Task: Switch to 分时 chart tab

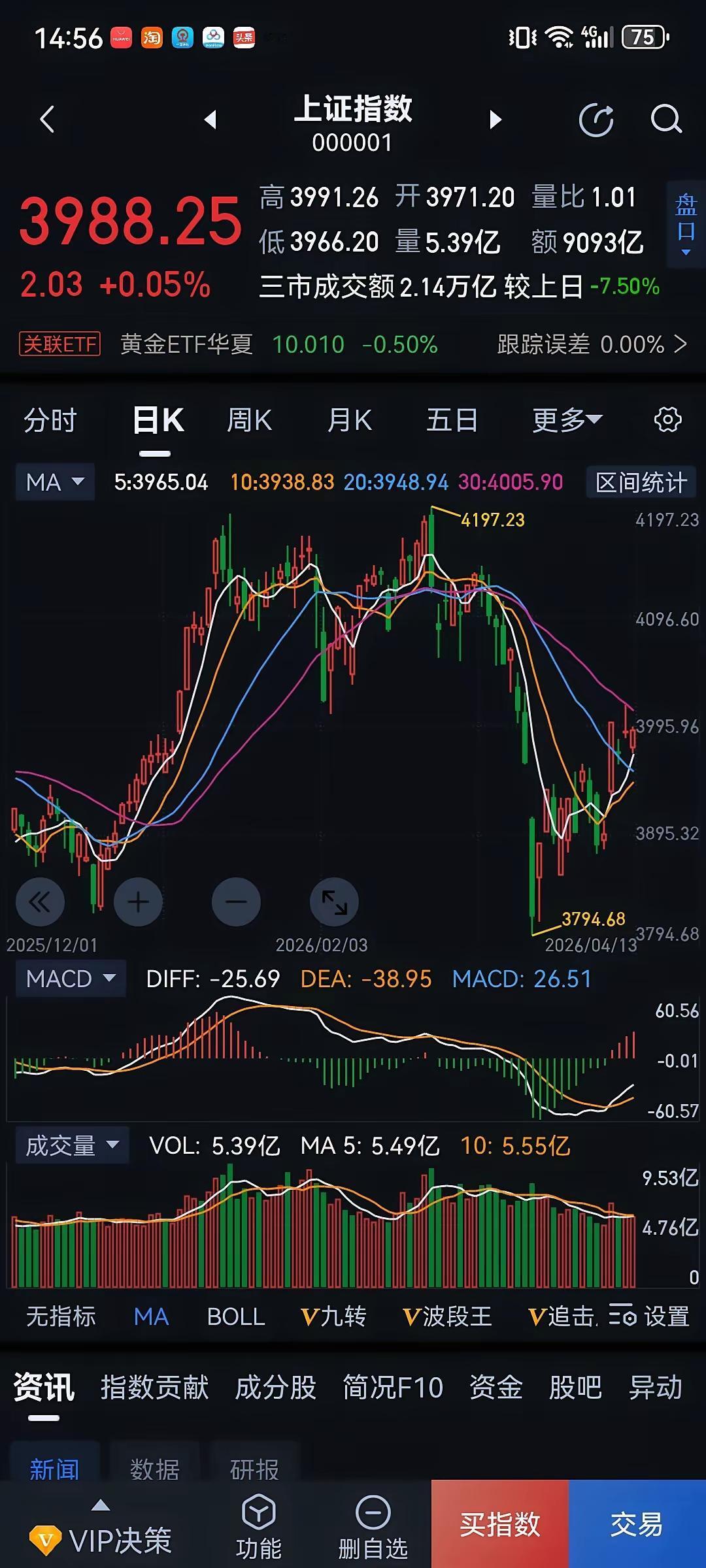Action: [x=50, y=420]
